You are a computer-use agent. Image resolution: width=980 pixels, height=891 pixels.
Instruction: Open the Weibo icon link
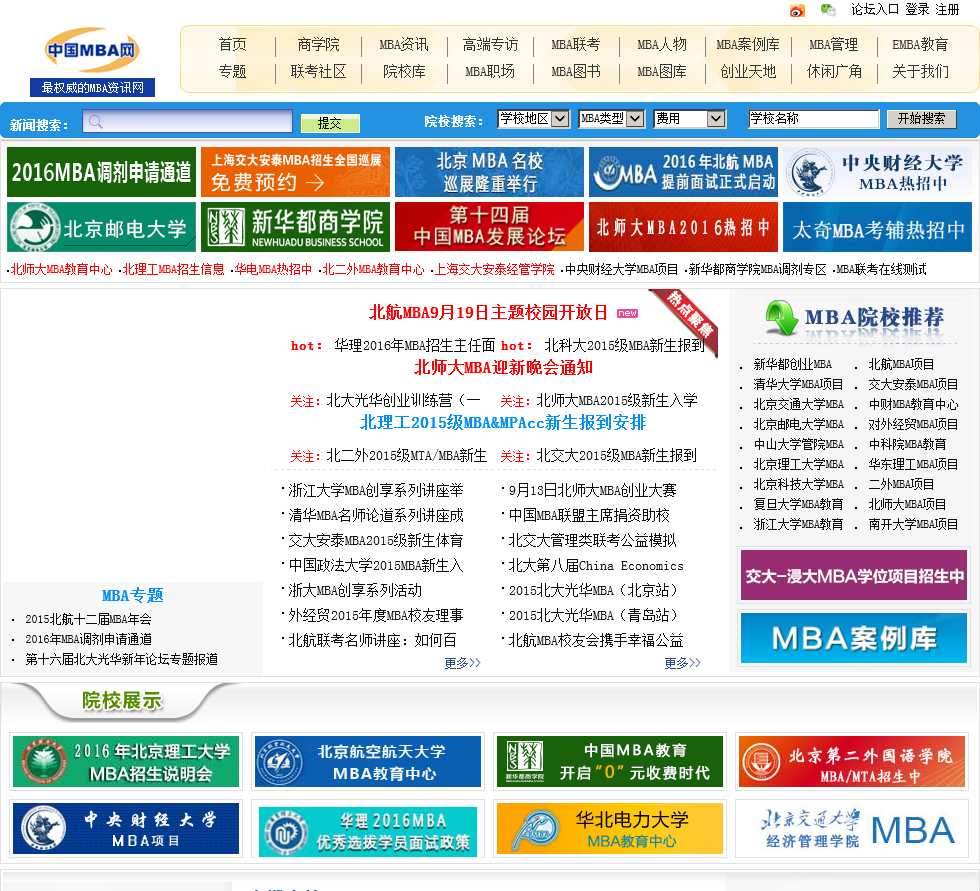pyautogui.click(x=797, y=10)
